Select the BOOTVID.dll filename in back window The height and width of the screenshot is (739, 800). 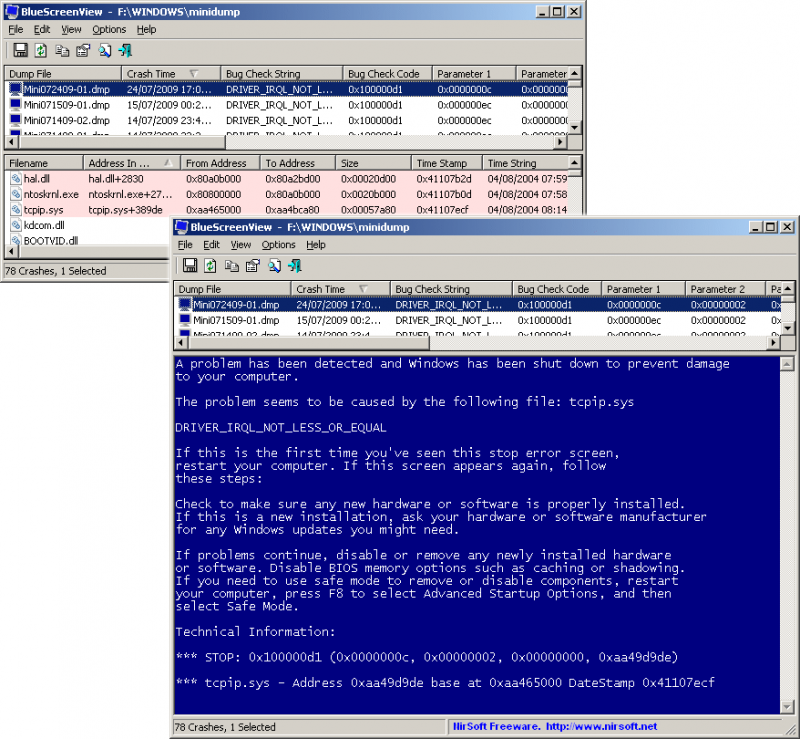51,240
